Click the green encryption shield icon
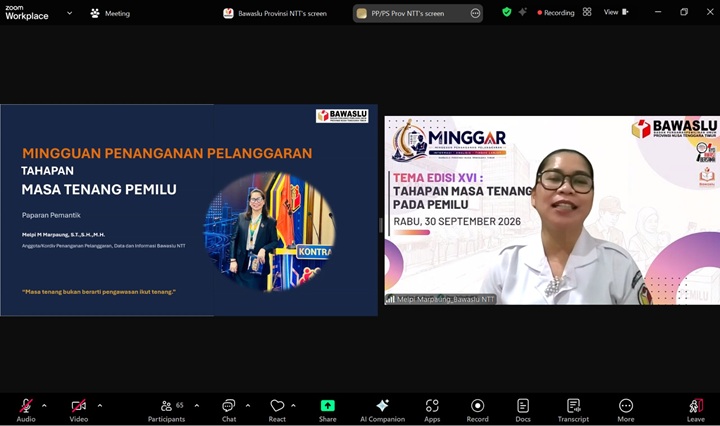720x426 pixels. click(x=506, y=12)
